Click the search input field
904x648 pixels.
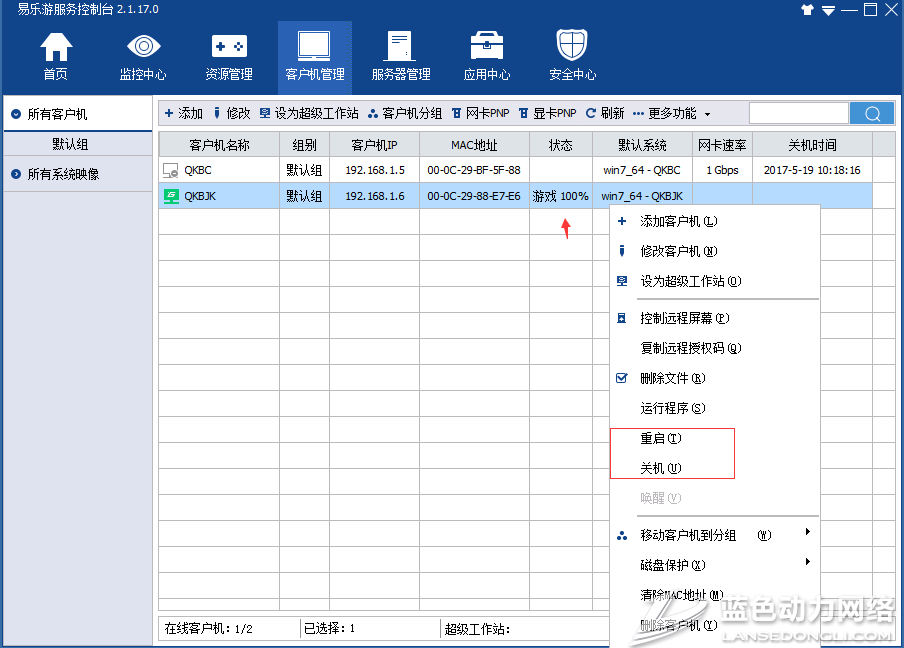tap(798, 114)
